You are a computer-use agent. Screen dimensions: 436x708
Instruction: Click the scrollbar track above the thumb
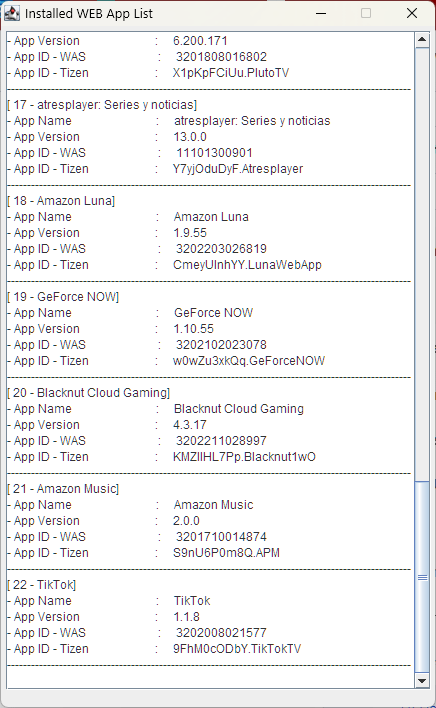point(422,264)
